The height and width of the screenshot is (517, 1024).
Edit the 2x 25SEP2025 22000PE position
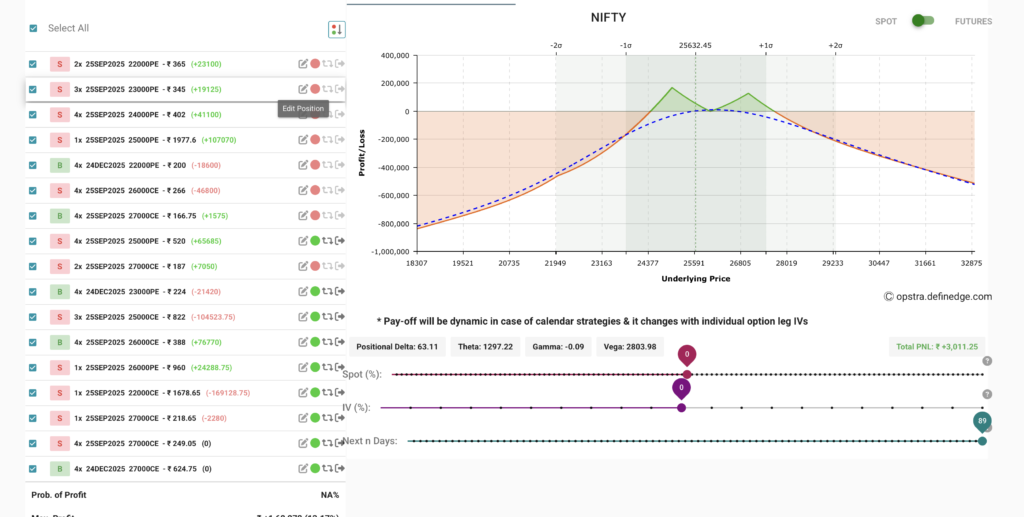click(303, 64)
